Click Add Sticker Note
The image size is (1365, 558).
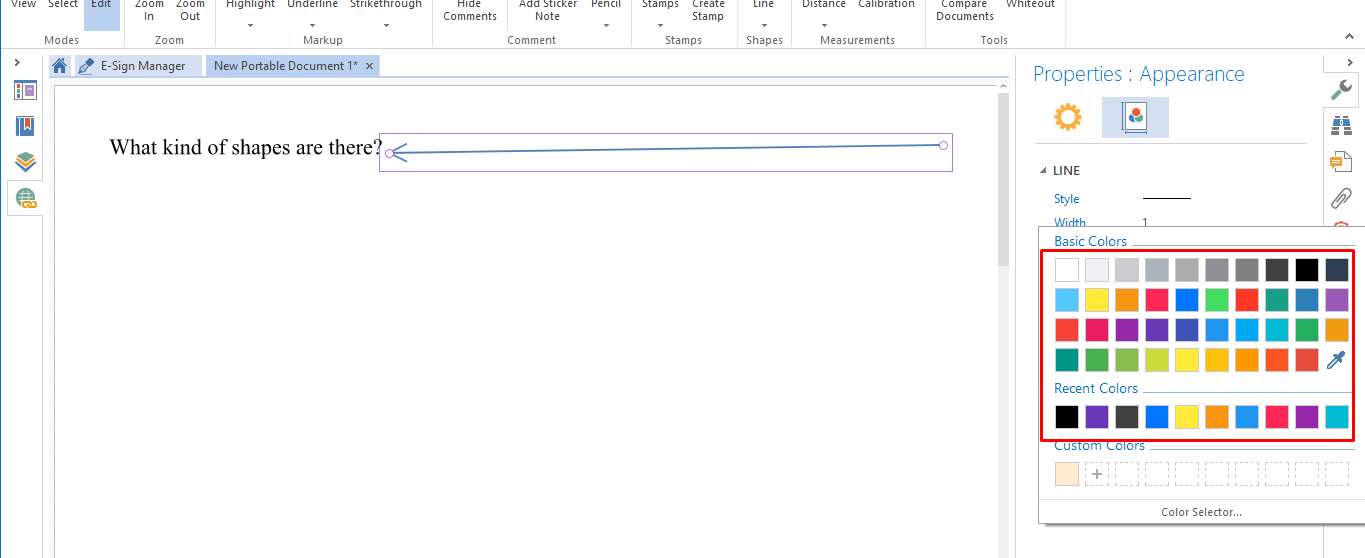(x=547, y=10)
